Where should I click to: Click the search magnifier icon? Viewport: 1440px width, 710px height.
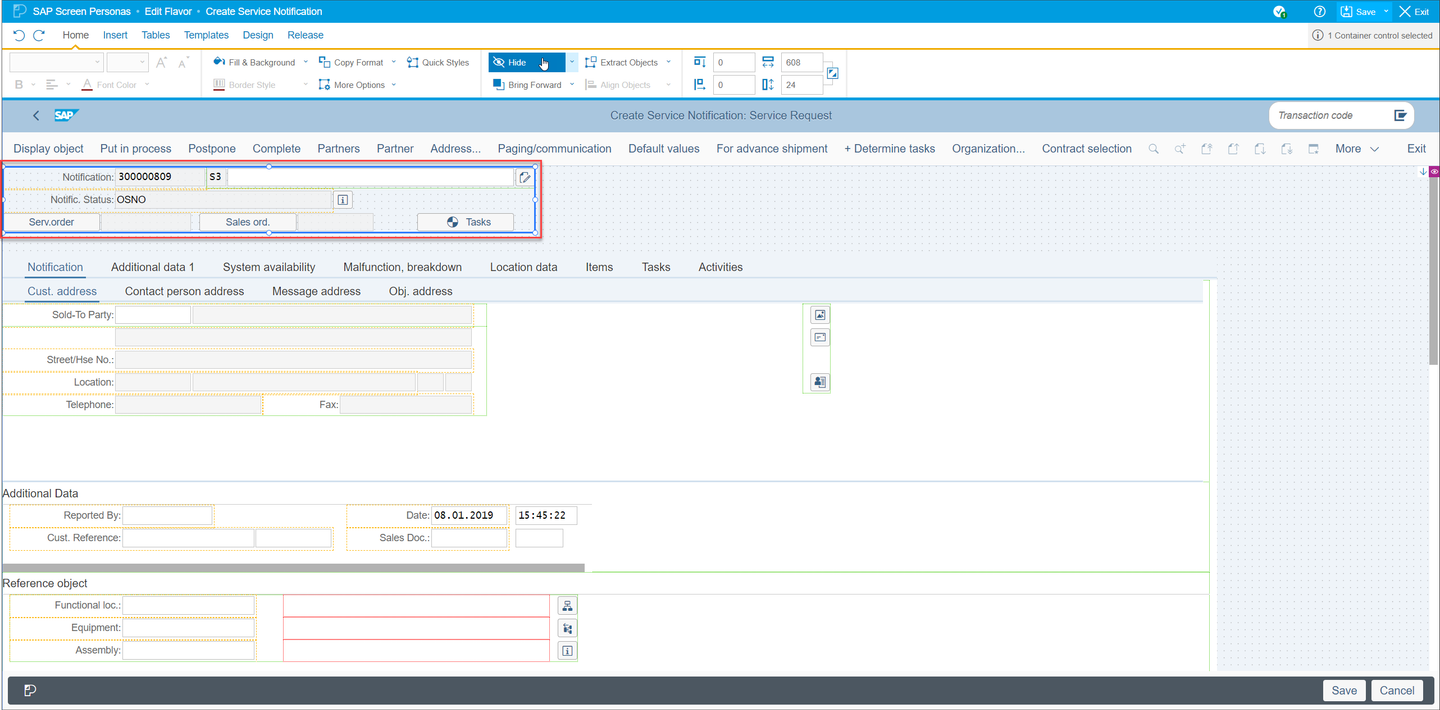[1154, 148]
